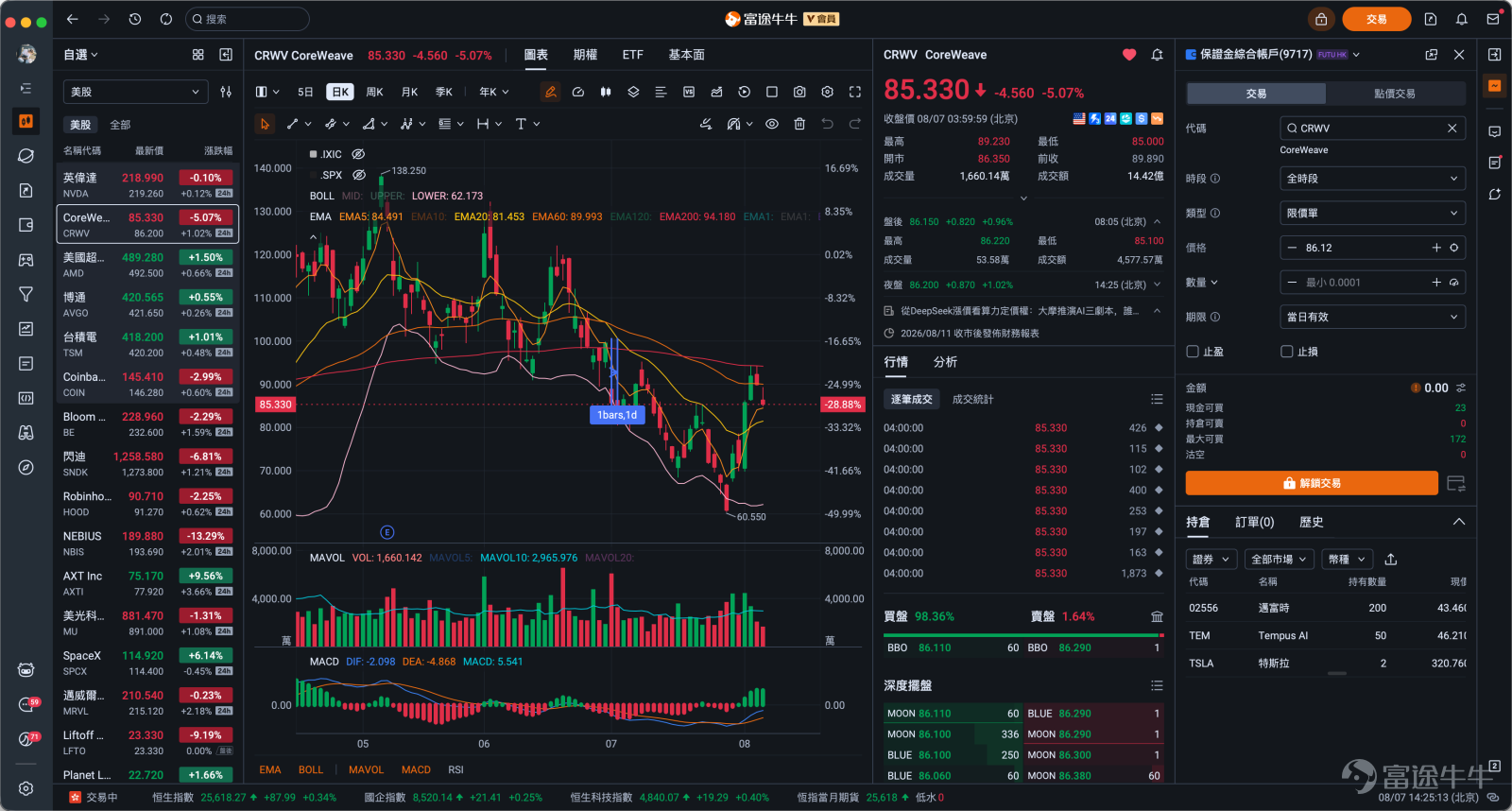The height and width of the screenshot is (811, 1512).
Task: Open the chart replay playback icon
Action: click(744, 92)
